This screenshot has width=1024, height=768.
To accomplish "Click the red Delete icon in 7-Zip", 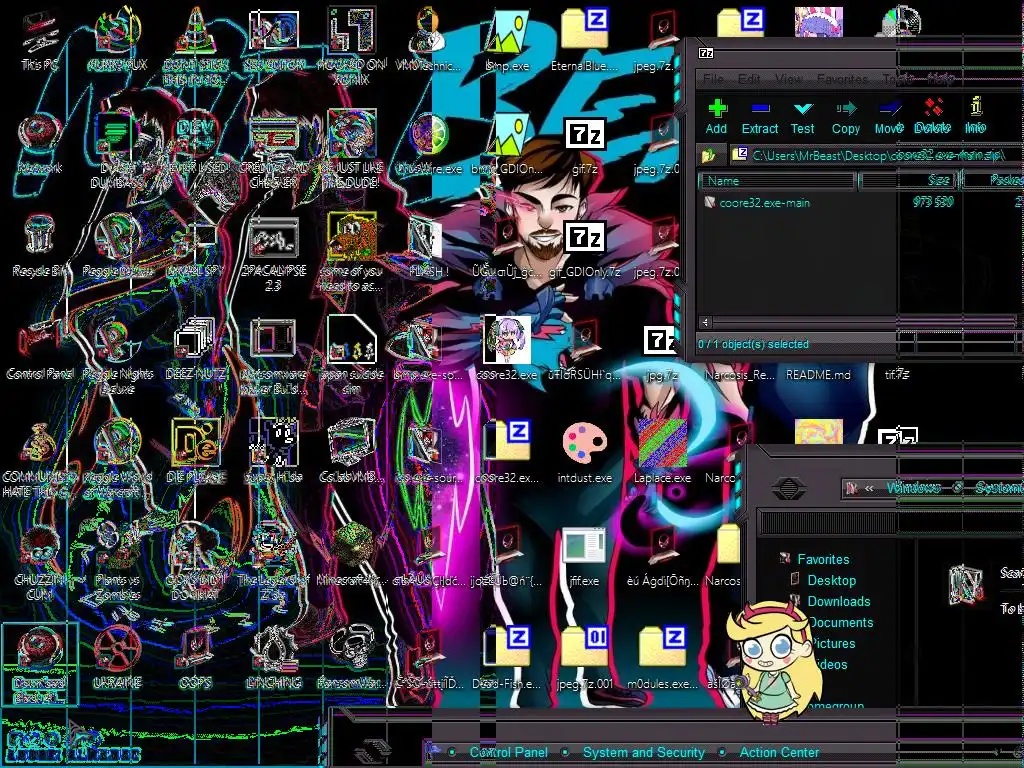I will coord(933,107).
